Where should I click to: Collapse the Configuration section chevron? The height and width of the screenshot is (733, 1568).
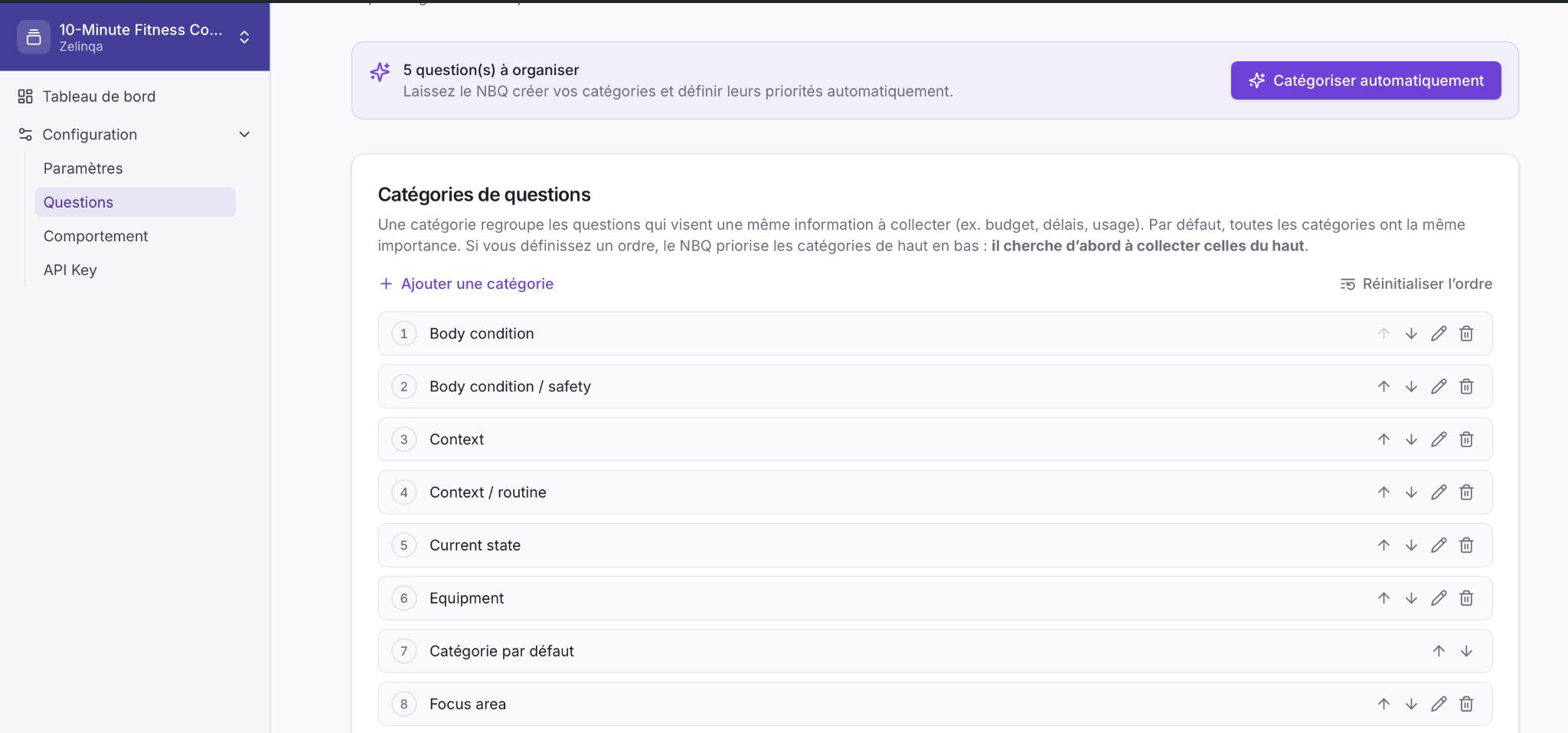pos(244,134)
